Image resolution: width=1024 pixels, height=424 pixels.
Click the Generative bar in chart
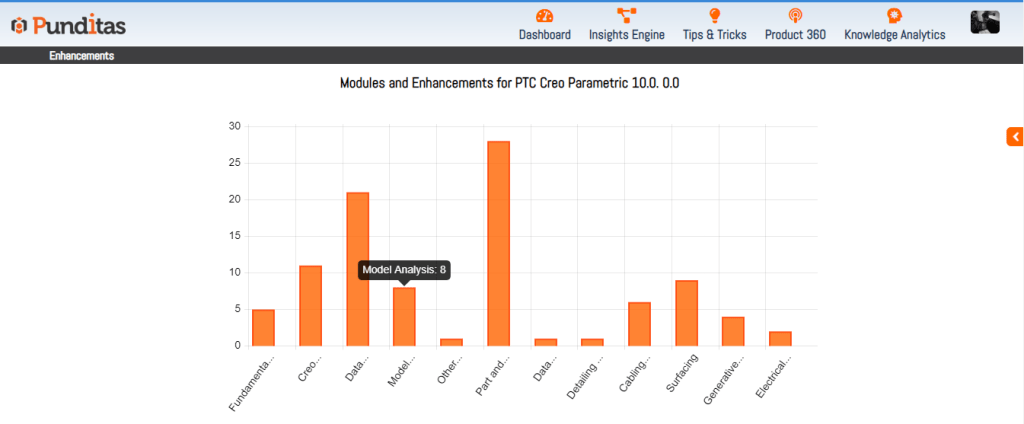click(x=733, y=331)
